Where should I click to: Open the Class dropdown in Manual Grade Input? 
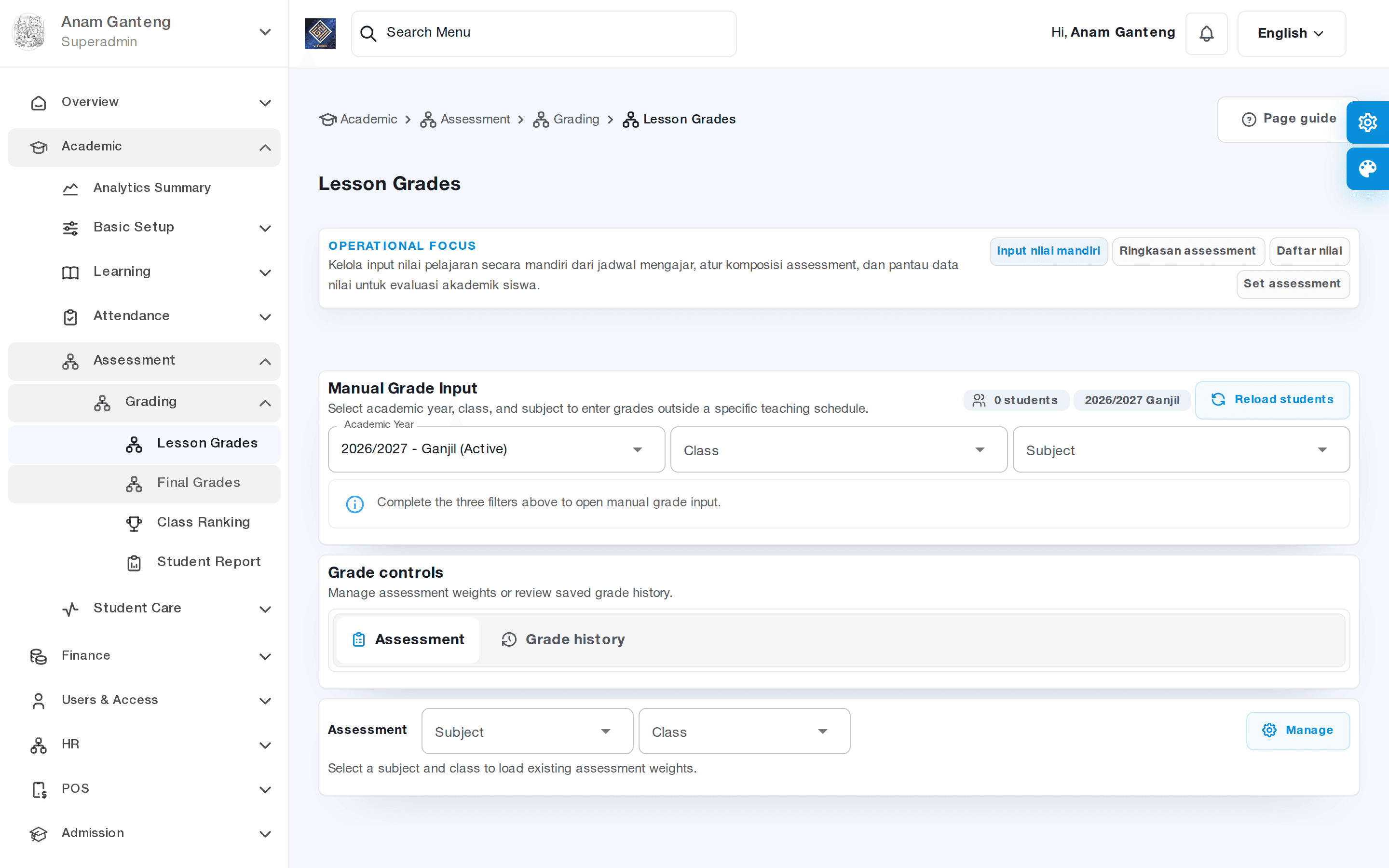(839, 449)
